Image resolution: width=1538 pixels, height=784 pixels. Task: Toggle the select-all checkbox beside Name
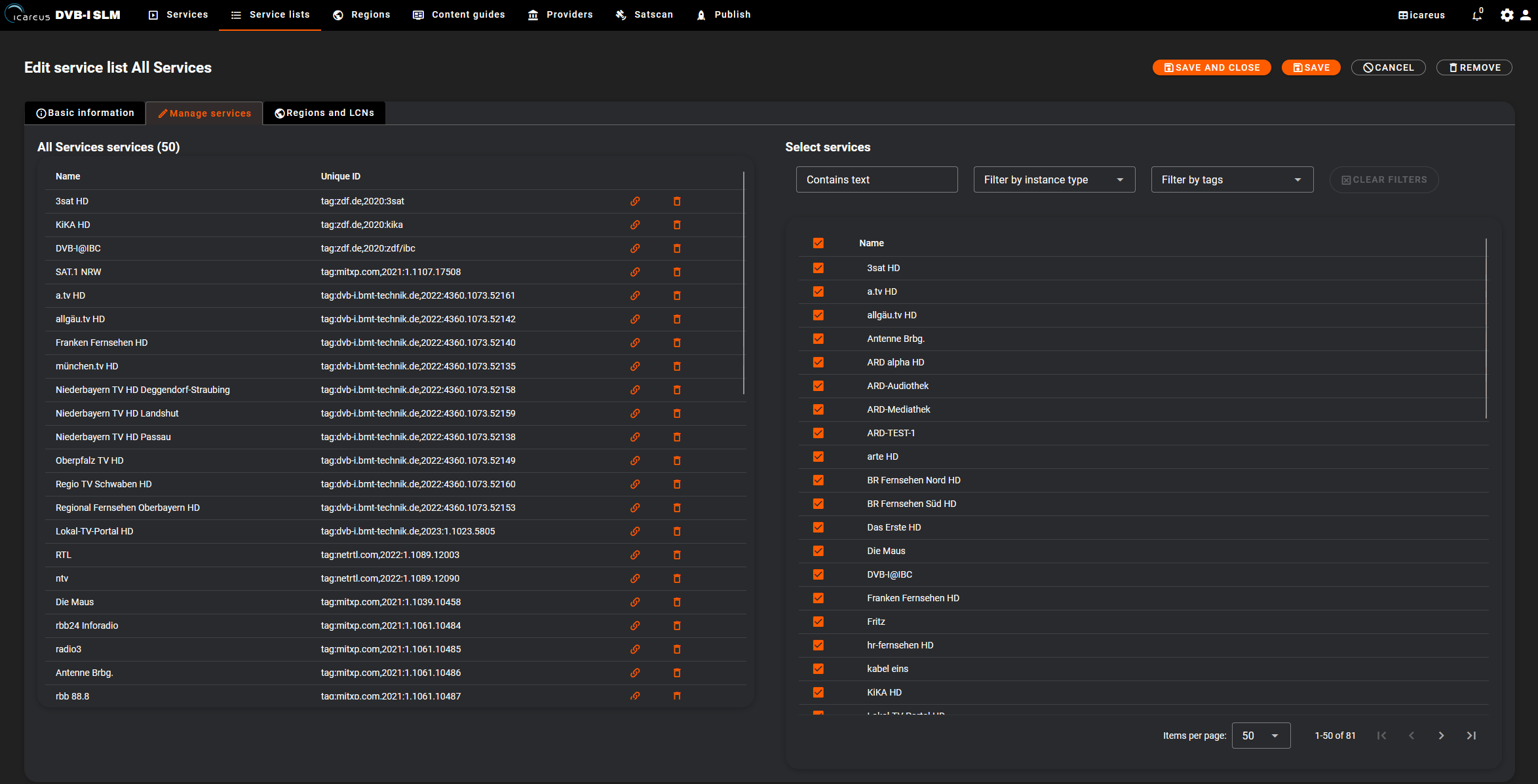tap(818, 243)
